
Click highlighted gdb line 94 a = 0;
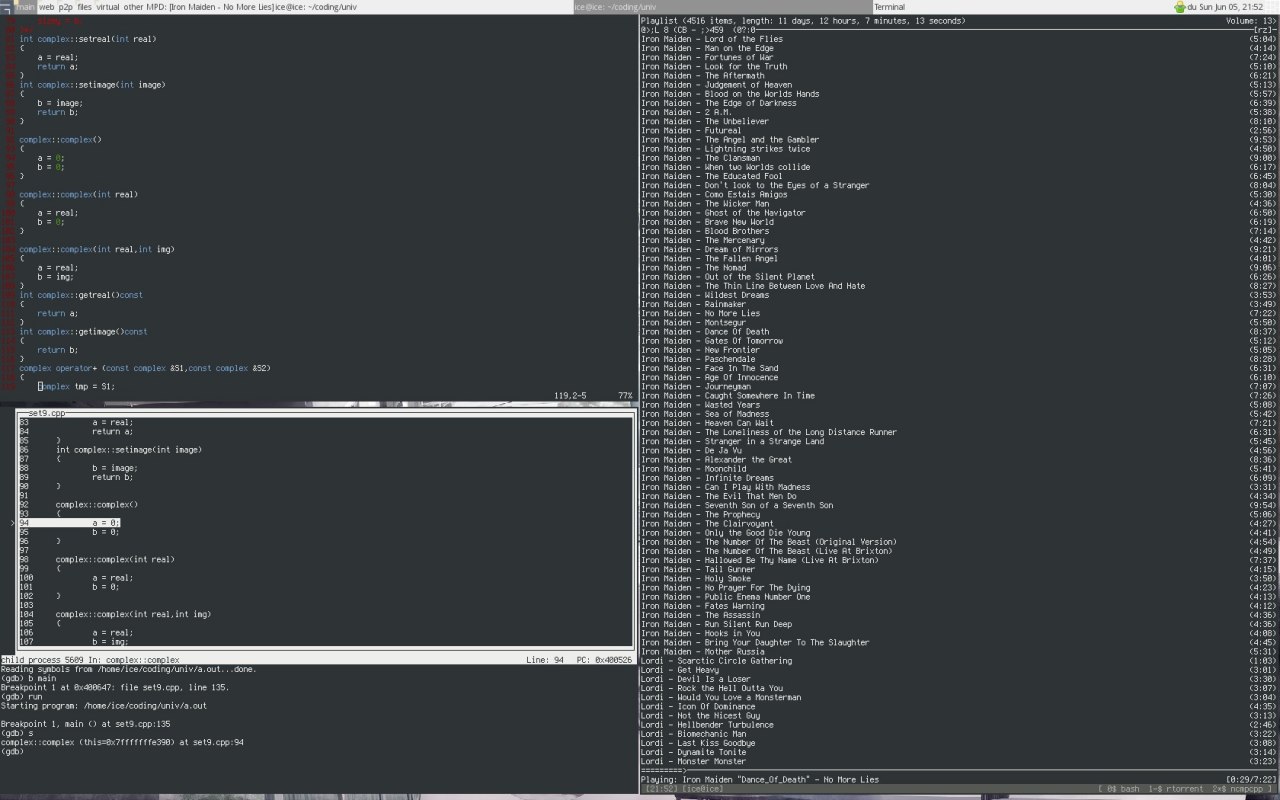70,523
